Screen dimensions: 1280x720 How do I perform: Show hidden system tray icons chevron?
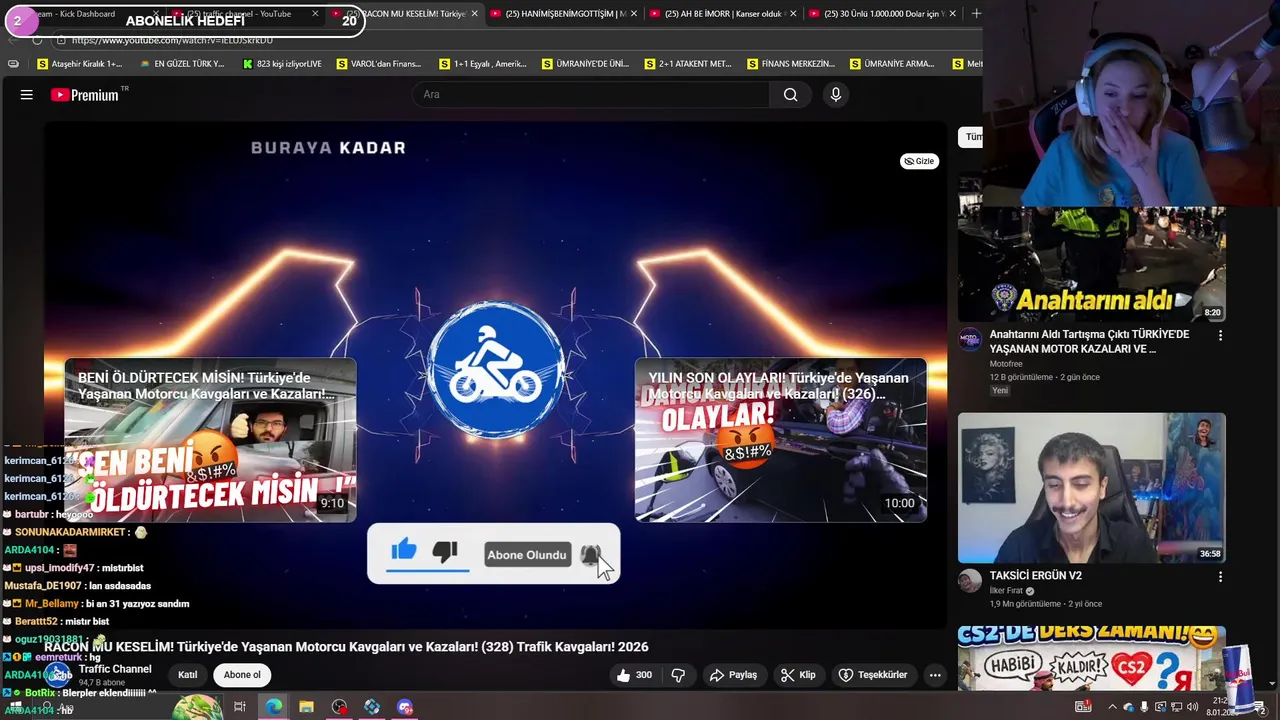[x=1112, y=707]
